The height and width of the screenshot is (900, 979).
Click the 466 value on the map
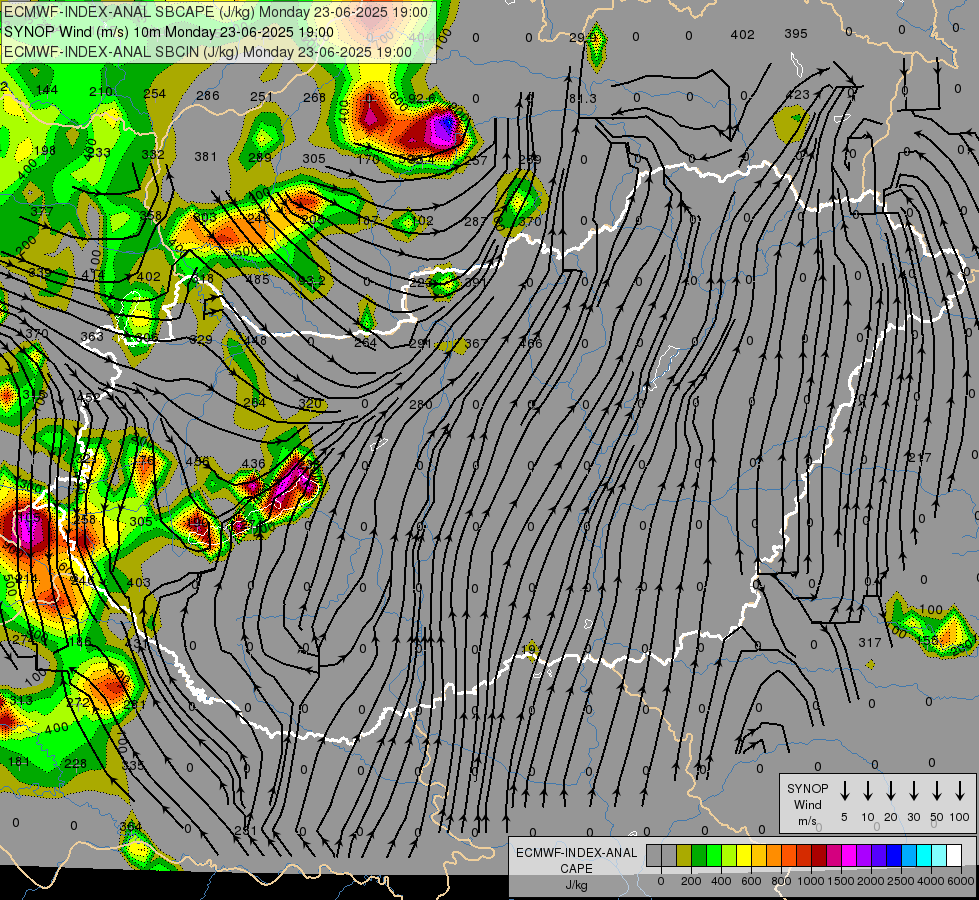531,343
